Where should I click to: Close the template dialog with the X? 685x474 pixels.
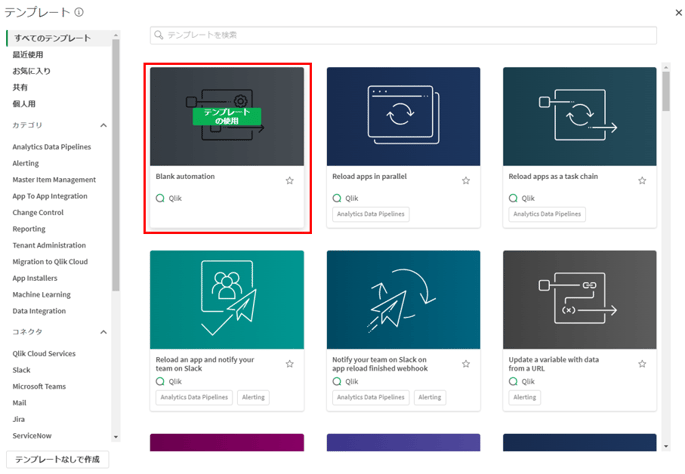[678, 13]
